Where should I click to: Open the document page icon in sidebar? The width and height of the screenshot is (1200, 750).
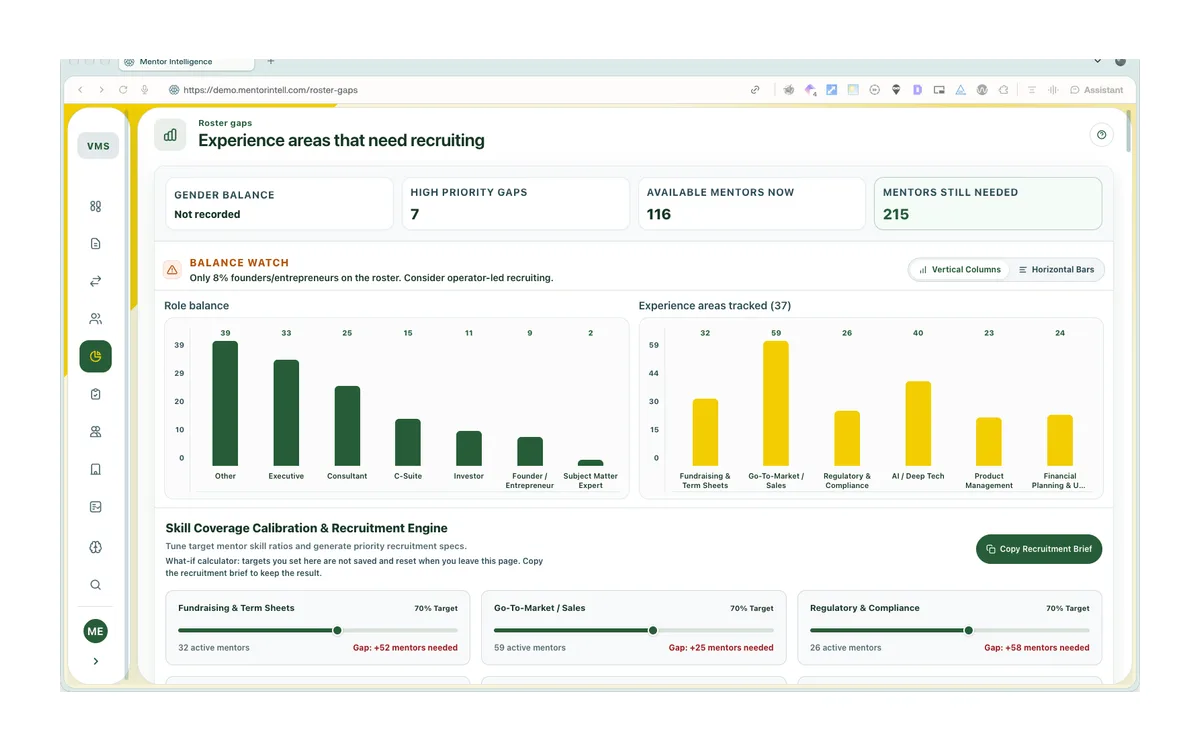coord(95,244)
